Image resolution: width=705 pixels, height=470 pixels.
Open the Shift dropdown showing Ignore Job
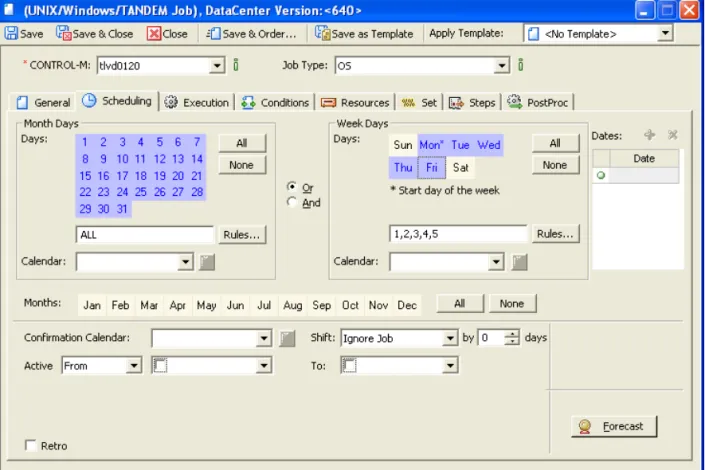pos(450,338)
